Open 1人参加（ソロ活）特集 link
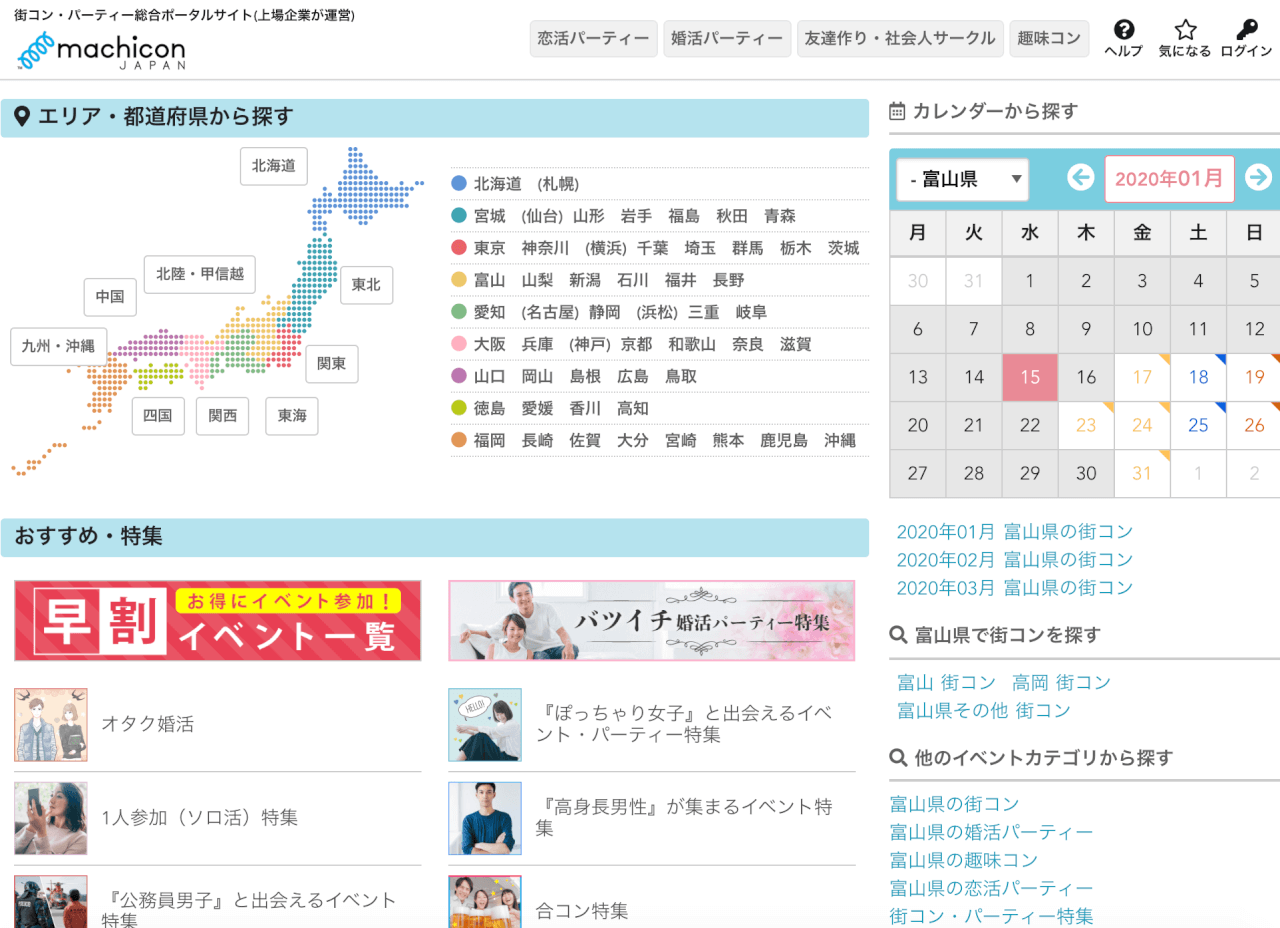Viewport: 1280px width, 928px height. (200, 818)
